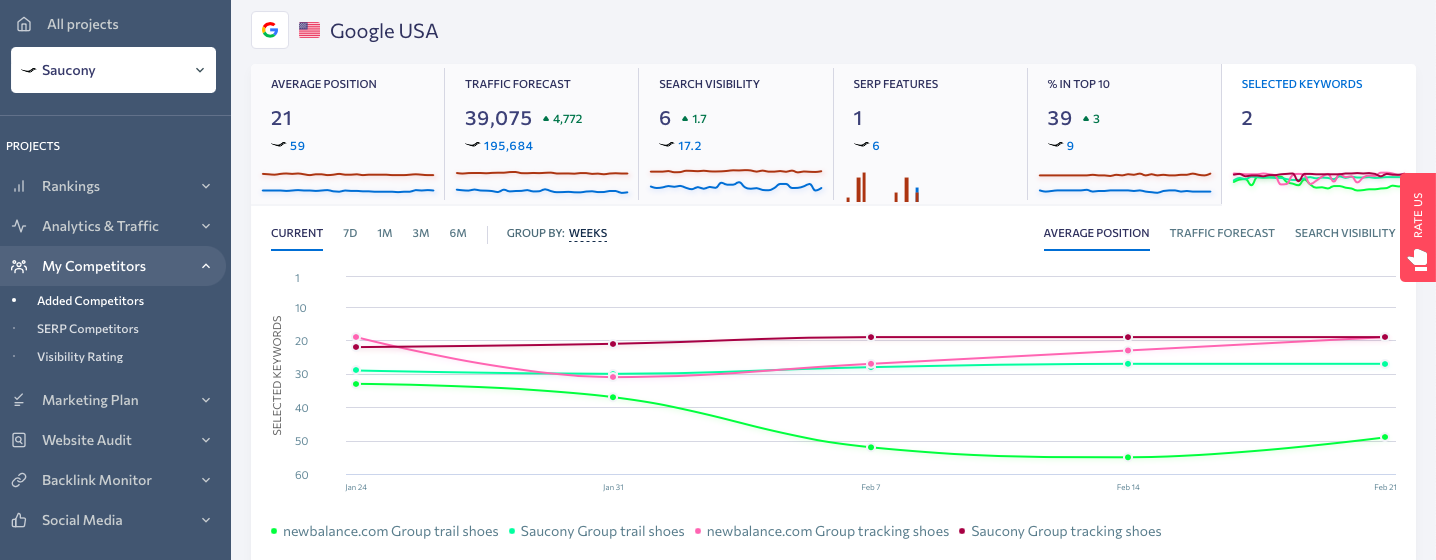Switch chart to Search Visibility tab

pos(1345,233)
